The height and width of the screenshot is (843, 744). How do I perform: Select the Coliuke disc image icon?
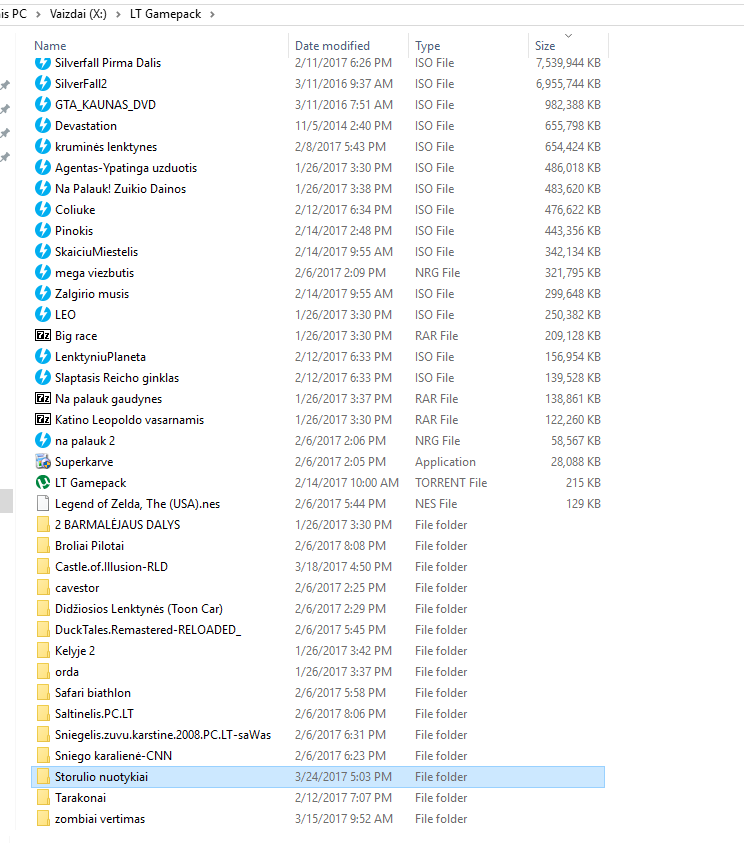43,210
